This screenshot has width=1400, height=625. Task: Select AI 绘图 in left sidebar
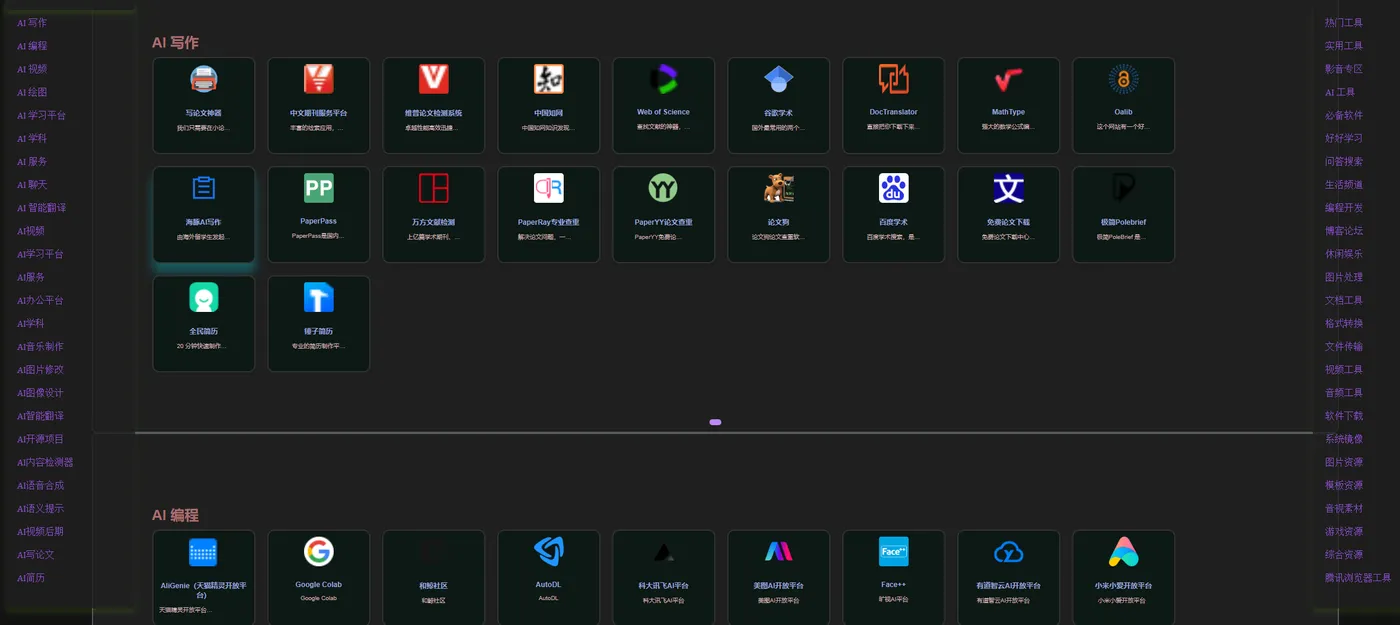32,92
